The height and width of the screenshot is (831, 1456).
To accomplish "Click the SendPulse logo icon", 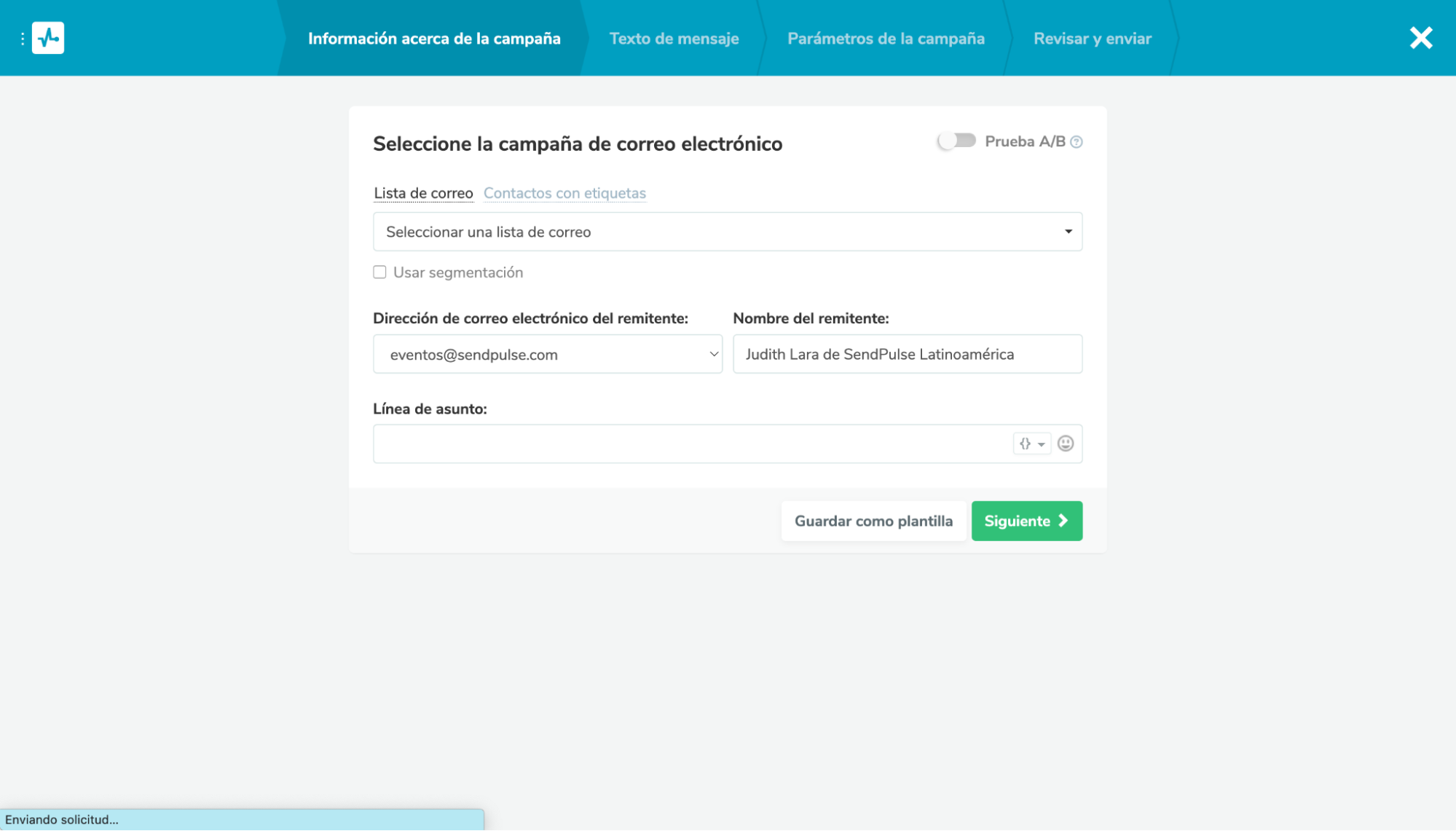I will 48,38.
